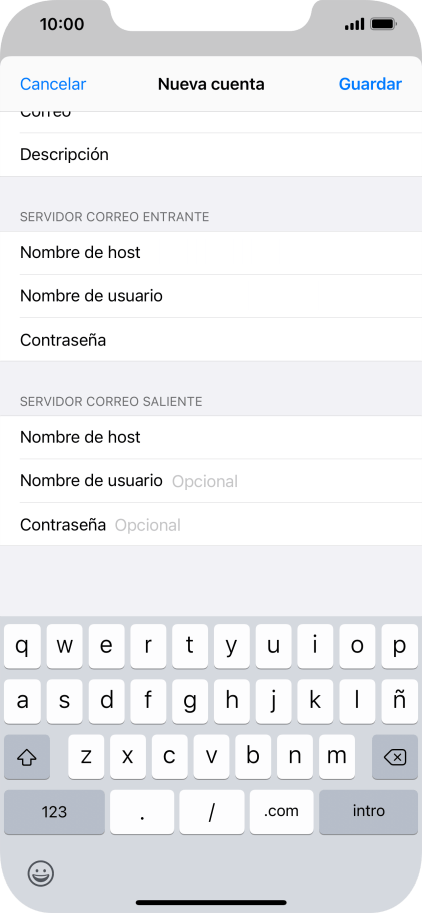Viewport: 422px width, 913px height.
Task: Toggle the shift key arrow
Action: [27, 756]
